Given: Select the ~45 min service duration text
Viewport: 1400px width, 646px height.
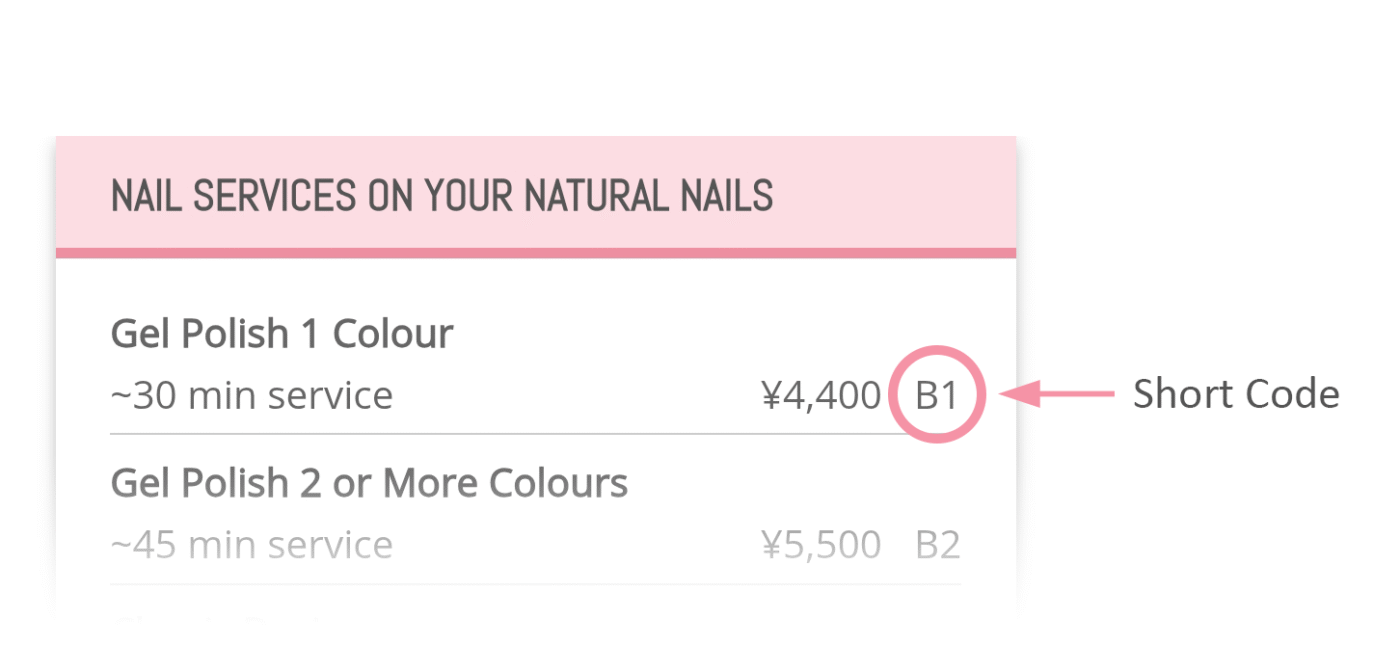Looking at the screenshot, I should tap(252, 545).
